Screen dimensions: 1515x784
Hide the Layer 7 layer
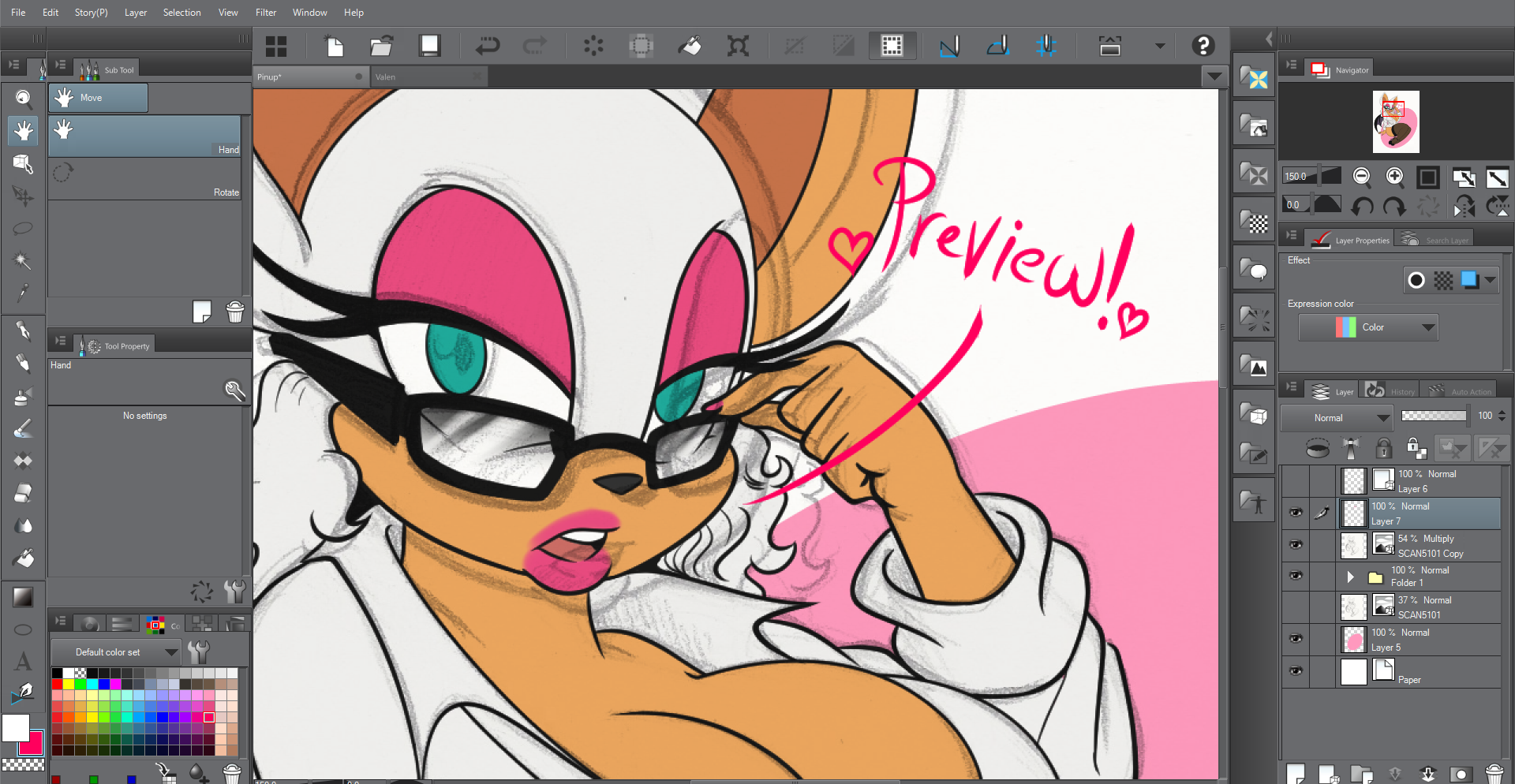pos(1296,513)
